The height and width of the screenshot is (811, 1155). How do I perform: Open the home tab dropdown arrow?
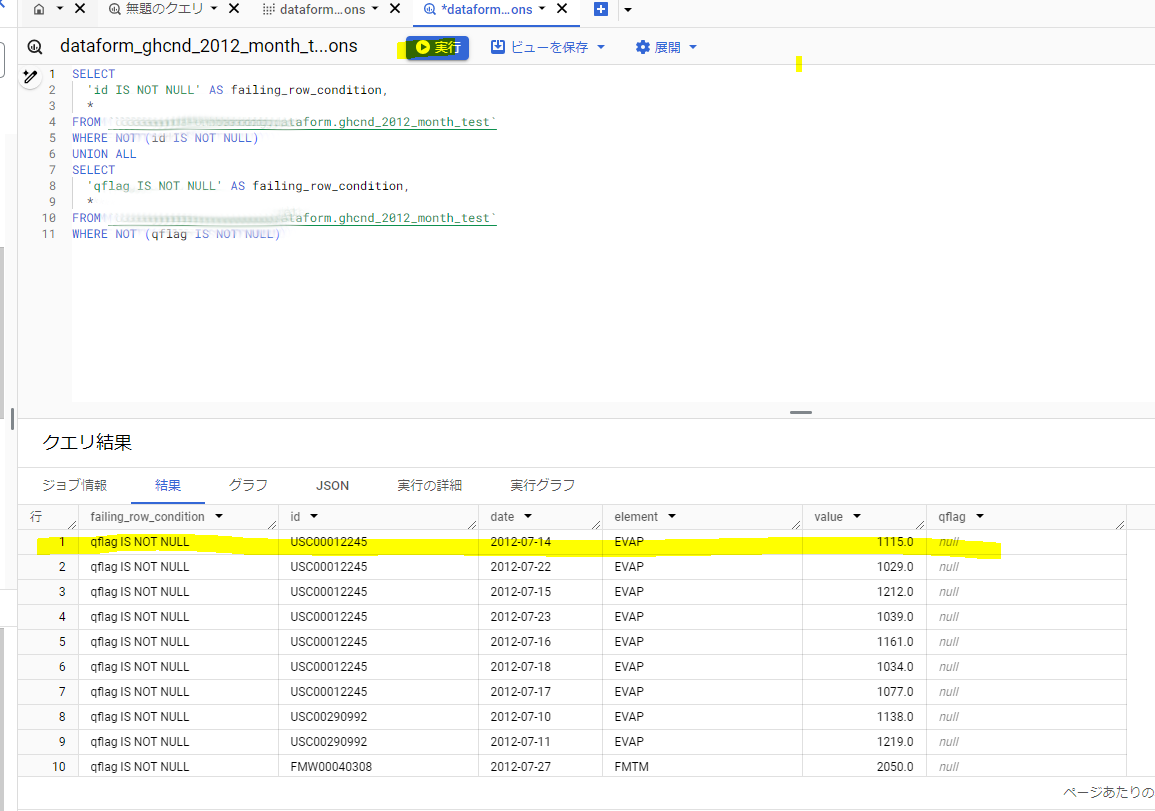coord(60,9)
